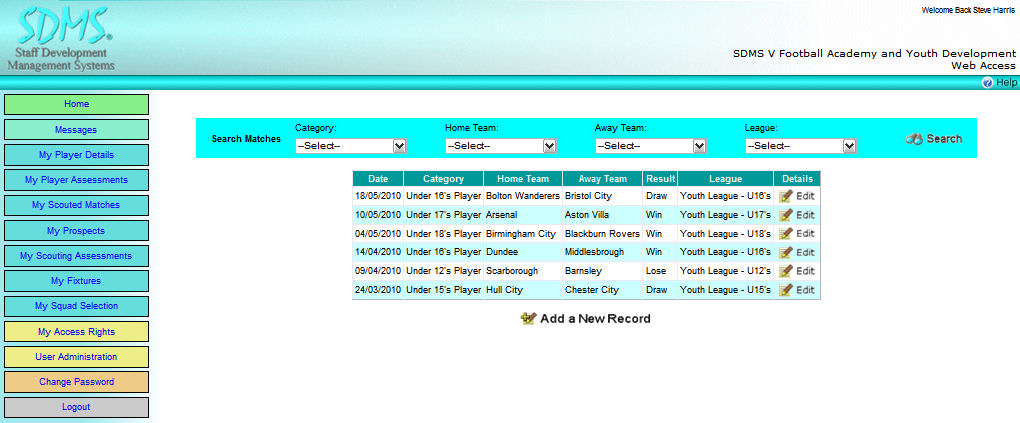Click the Help question mark icon
The width and height of the screenshot is (1020, 423).
[987, 83]
